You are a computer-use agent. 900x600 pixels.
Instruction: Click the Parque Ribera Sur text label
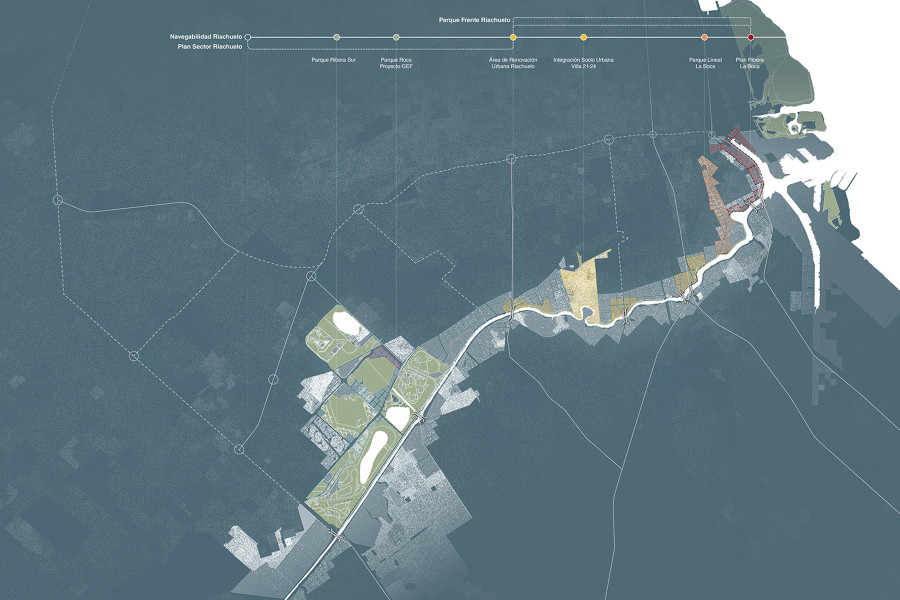click(x=336, y=60)
